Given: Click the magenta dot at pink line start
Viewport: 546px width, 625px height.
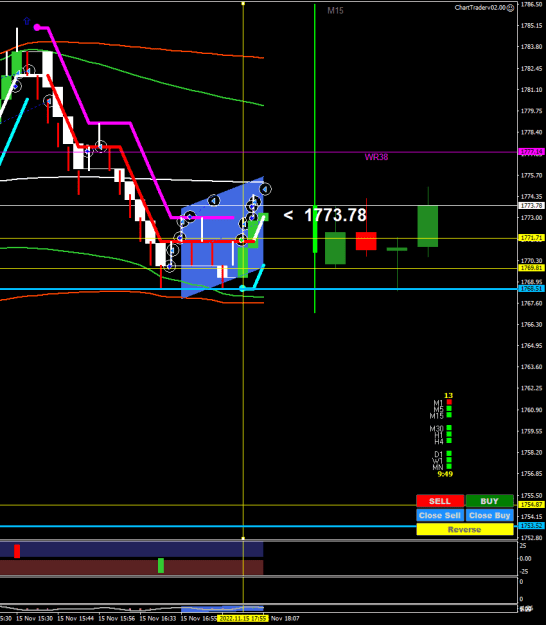Looking at the screenshot, I should coord(37,27).
